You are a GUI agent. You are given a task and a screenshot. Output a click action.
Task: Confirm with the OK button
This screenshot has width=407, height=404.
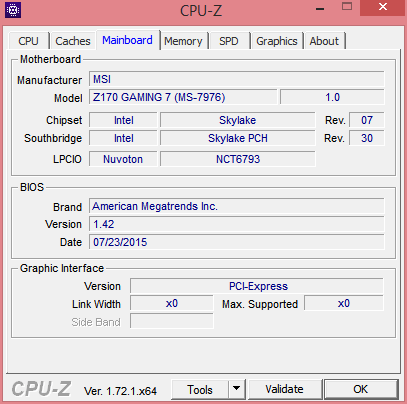(x=361, y=389)
